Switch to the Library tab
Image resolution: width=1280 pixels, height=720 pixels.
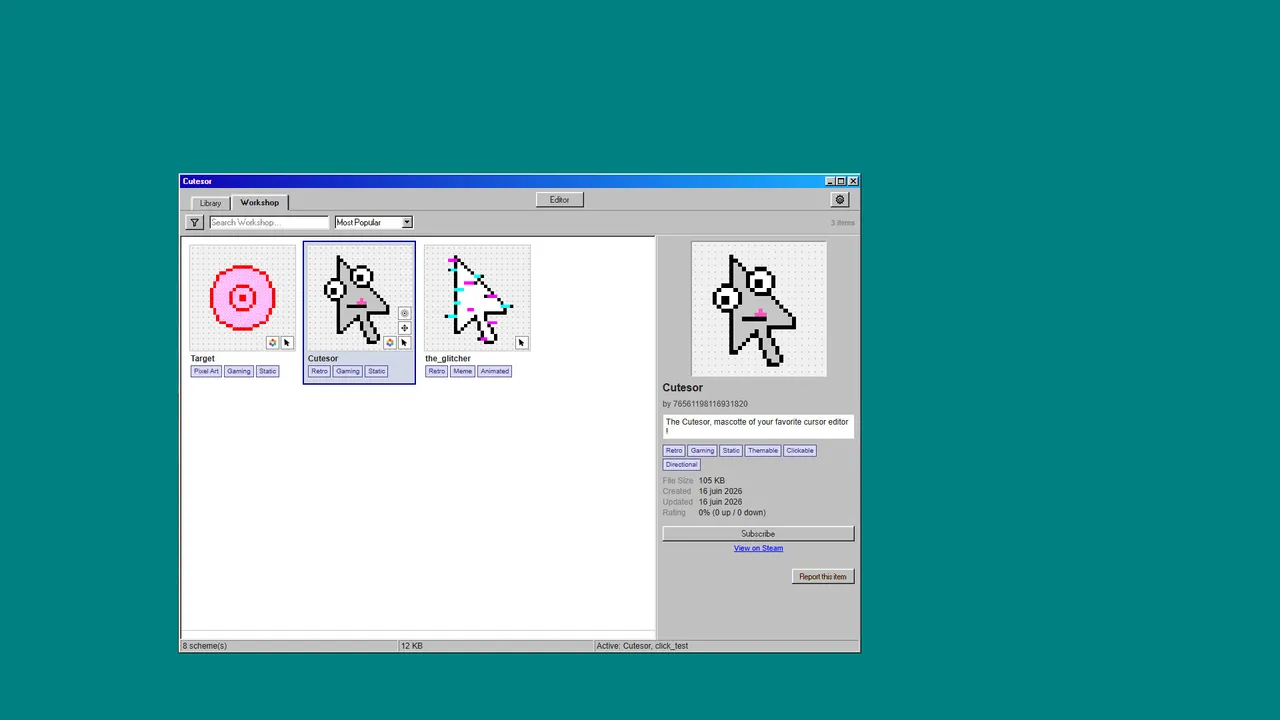[210, 203]
